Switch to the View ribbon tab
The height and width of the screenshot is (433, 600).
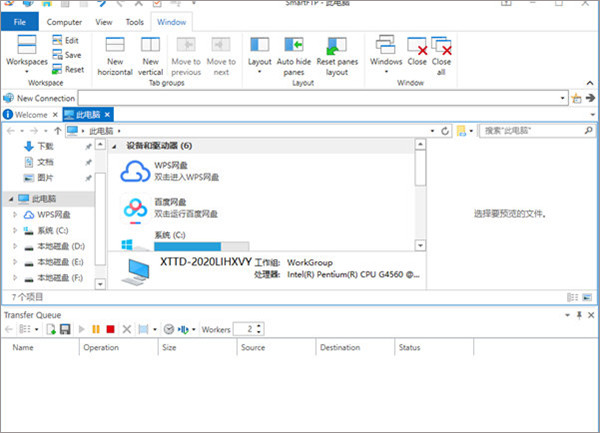[x=103, y=20]
